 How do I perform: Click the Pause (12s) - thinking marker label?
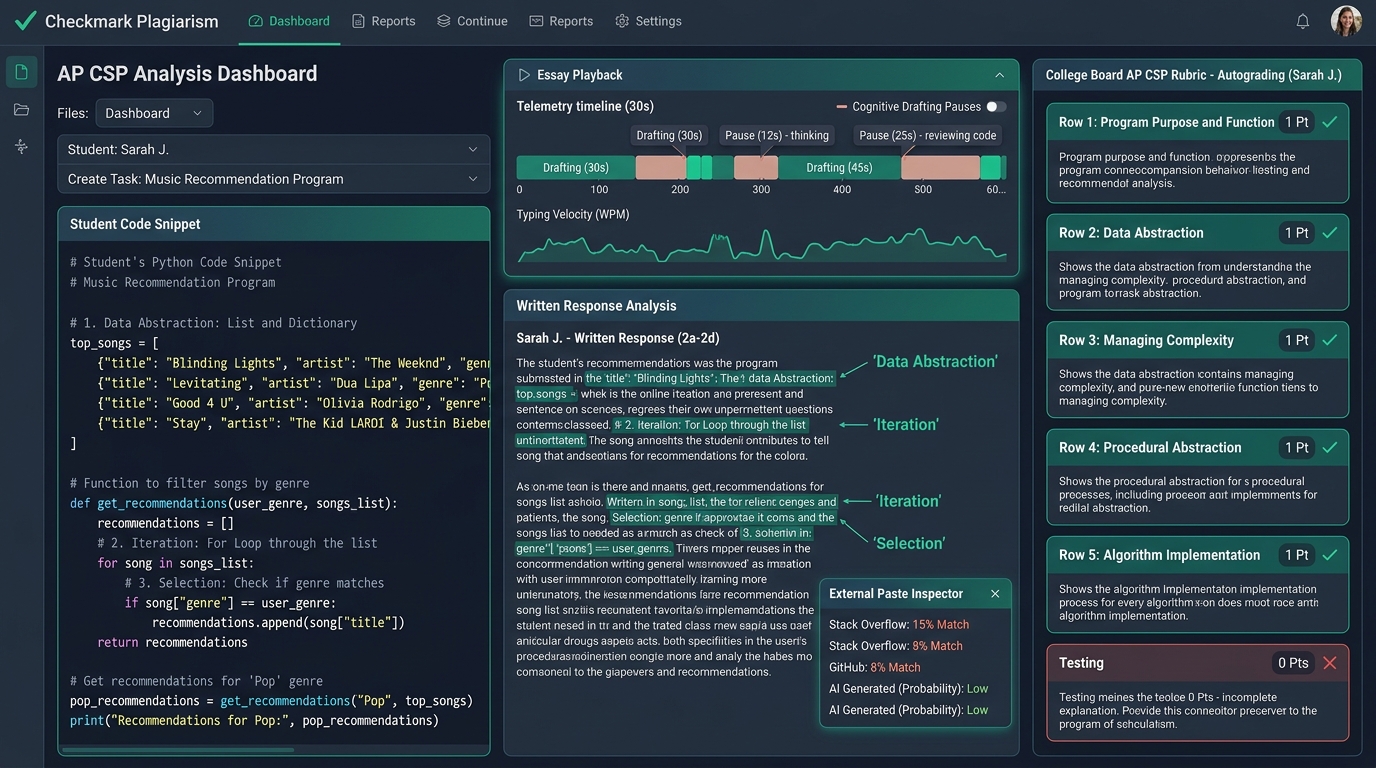coord(777,135)
